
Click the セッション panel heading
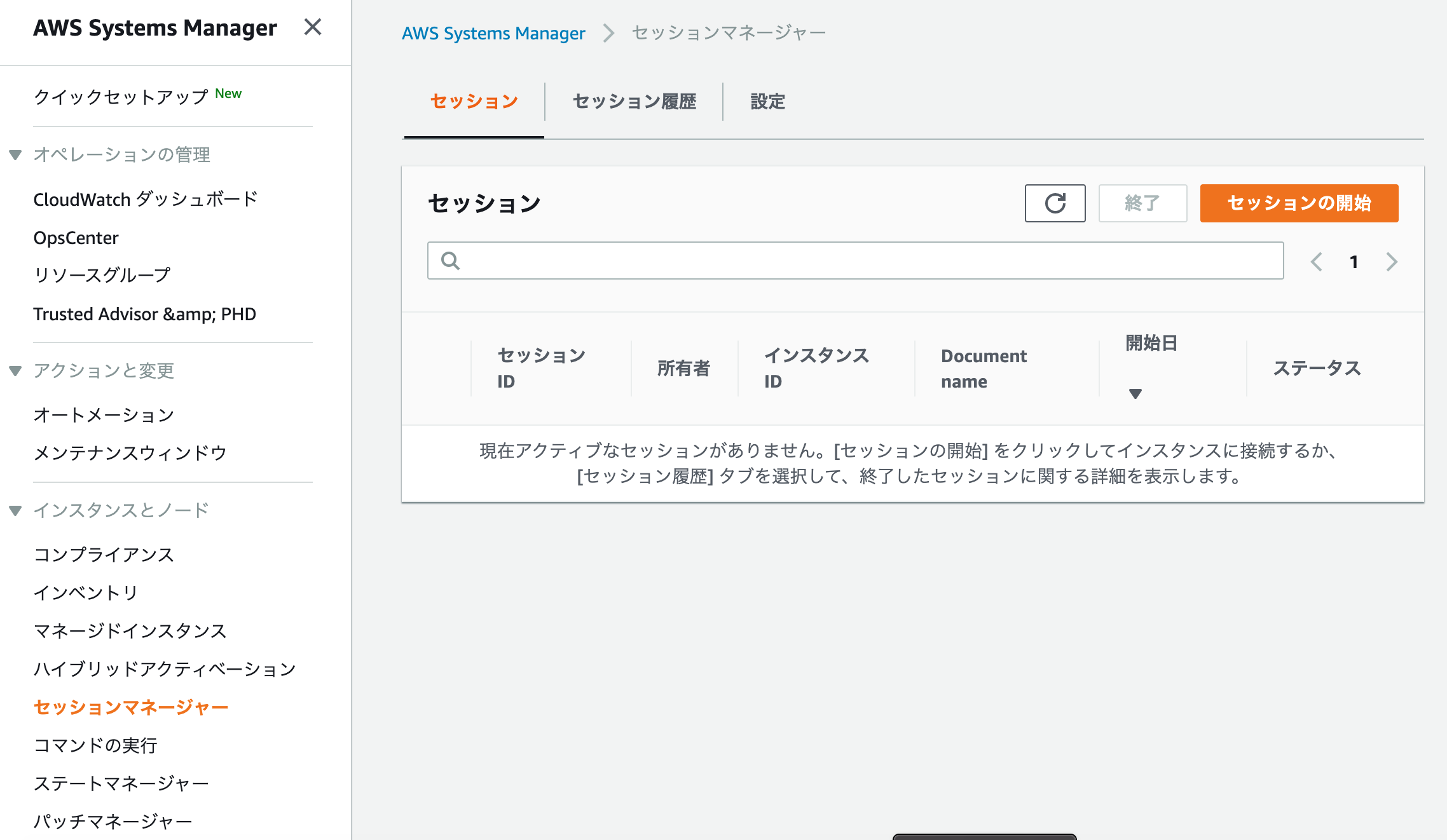484,203
